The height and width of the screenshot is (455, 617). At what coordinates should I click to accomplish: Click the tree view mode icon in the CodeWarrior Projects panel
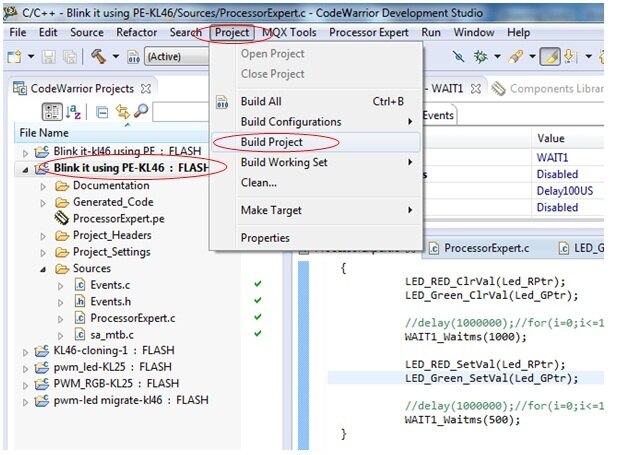(x=52, y=112)
